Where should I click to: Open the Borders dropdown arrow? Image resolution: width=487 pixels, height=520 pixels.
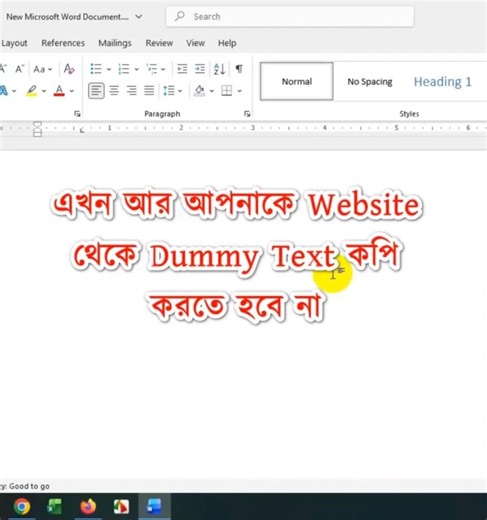tap(239, 91)
